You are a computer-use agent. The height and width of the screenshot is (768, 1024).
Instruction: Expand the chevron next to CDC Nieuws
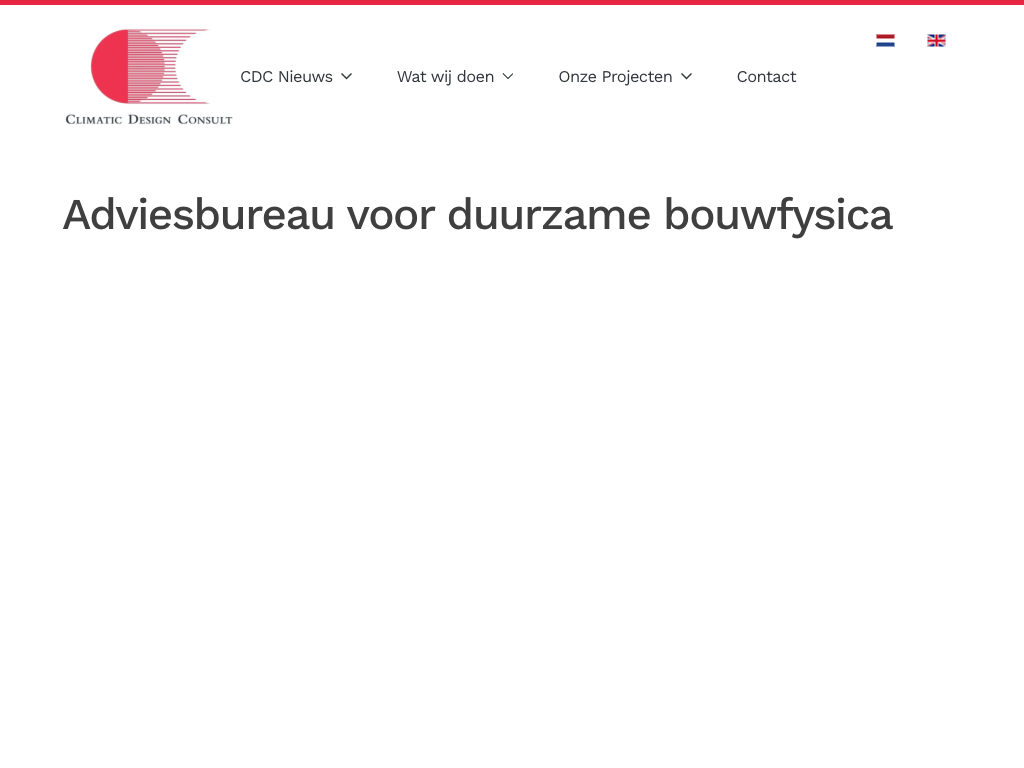point(347,77)
